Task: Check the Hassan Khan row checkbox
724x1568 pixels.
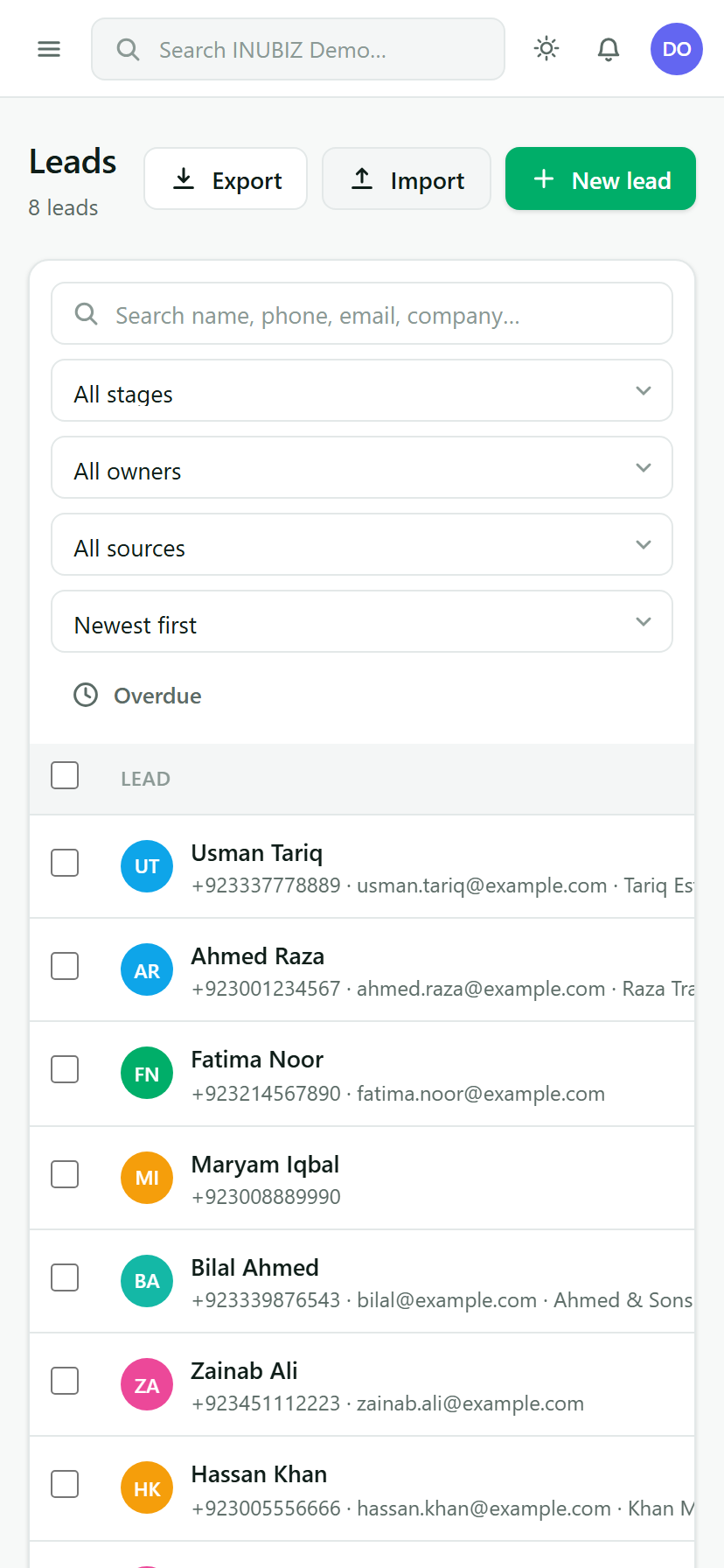Action: point(65,1484)
